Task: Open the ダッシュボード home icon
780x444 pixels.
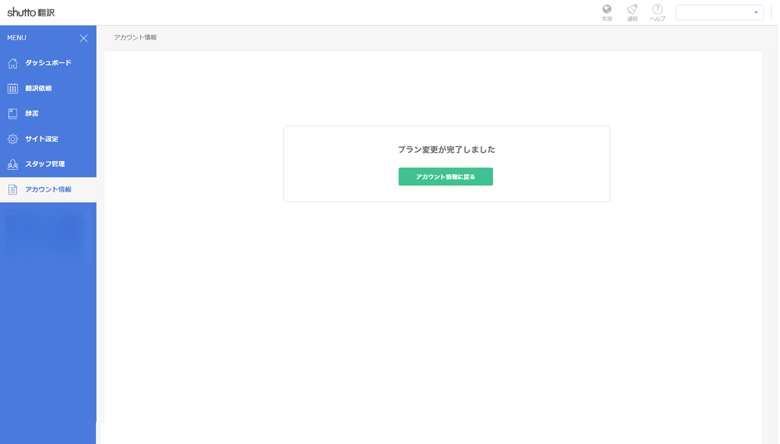Action: pyautogui.click(x=13, y=63)
